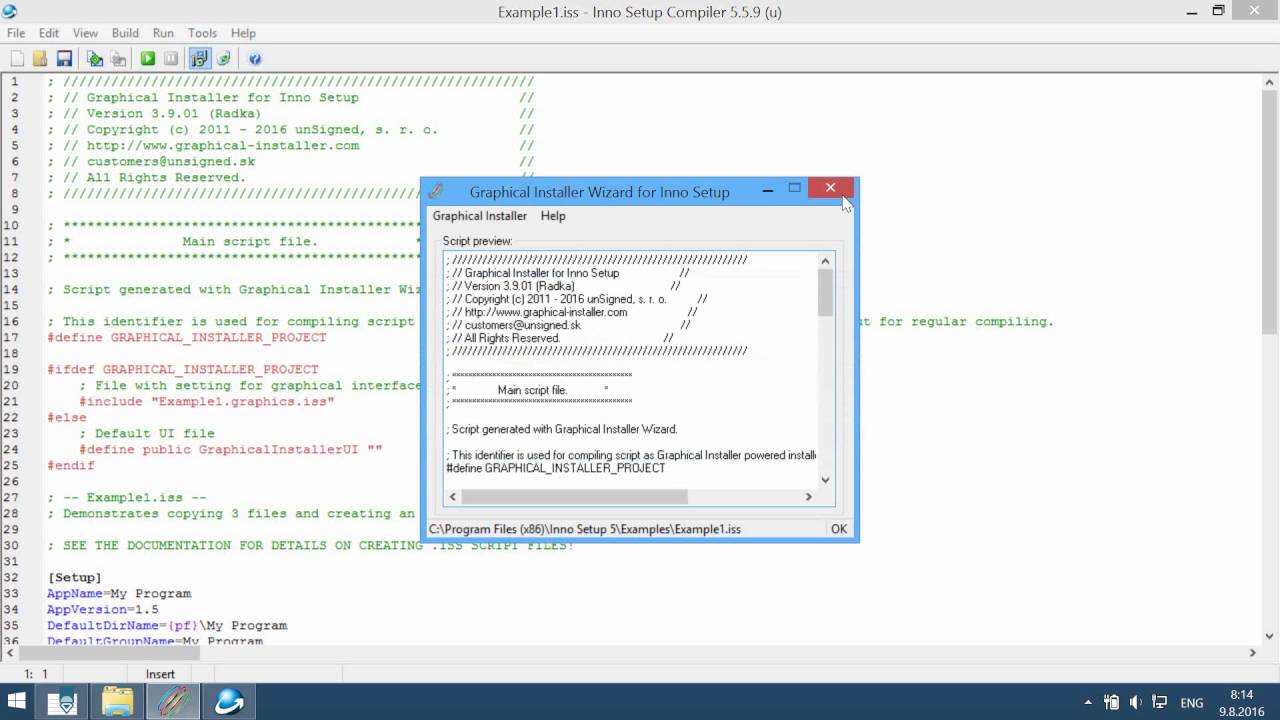Click the highlighted Graphical Installer Wizard toolbar icon
Screen dimensions: 1280x720
pyautogui.click(x=199, y=58)
